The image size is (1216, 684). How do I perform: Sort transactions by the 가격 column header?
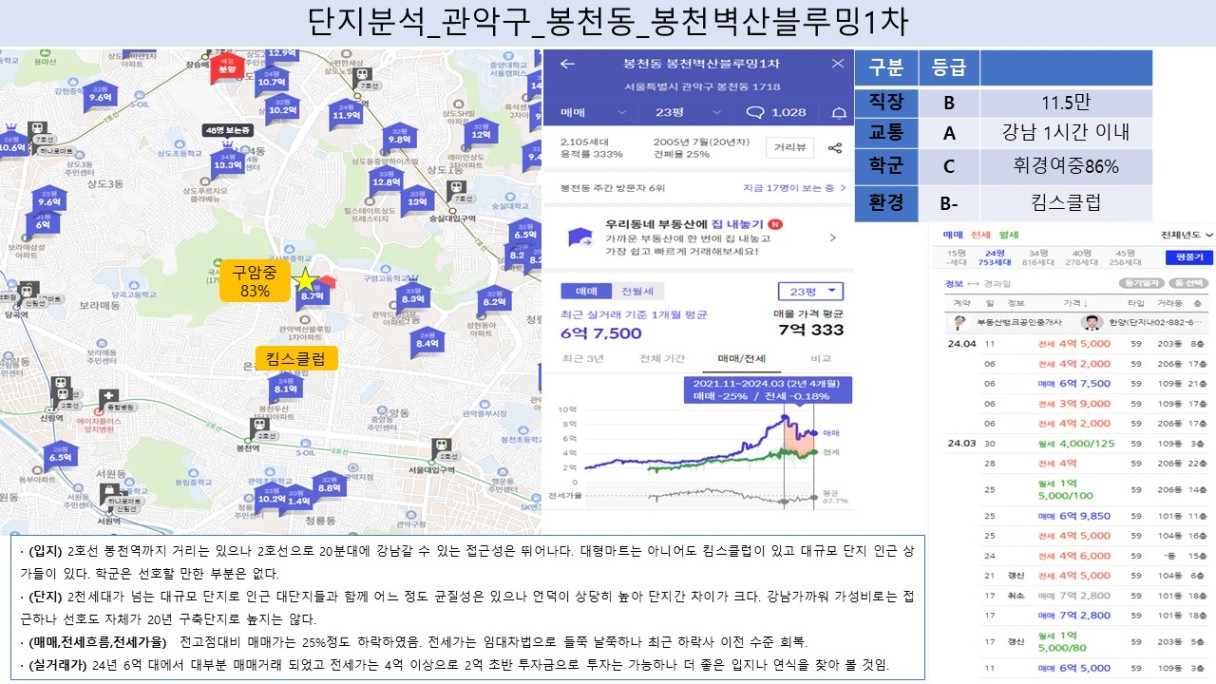(1076, 302)
